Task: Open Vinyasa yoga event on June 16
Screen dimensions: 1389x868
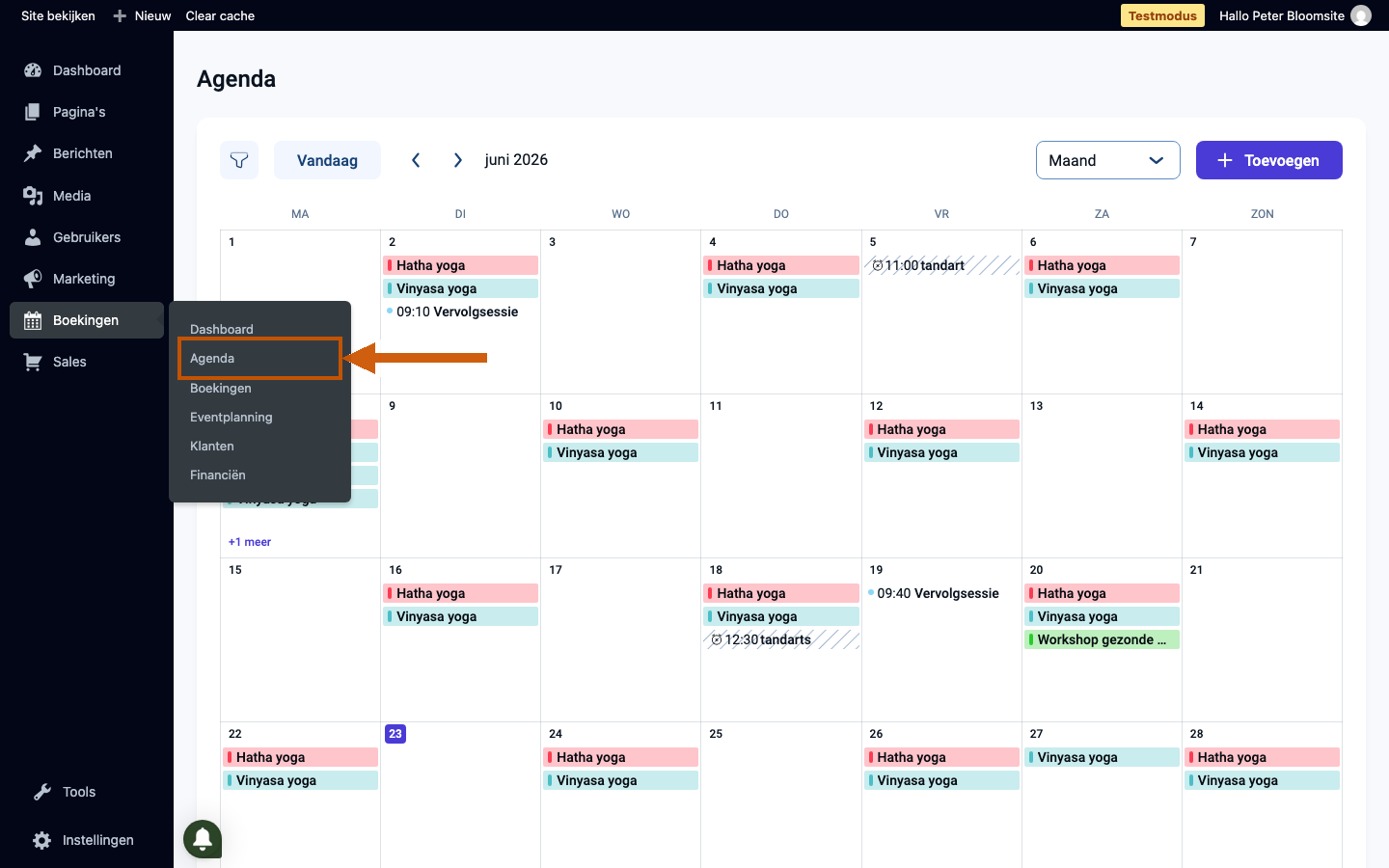Action: coord(461,616)
